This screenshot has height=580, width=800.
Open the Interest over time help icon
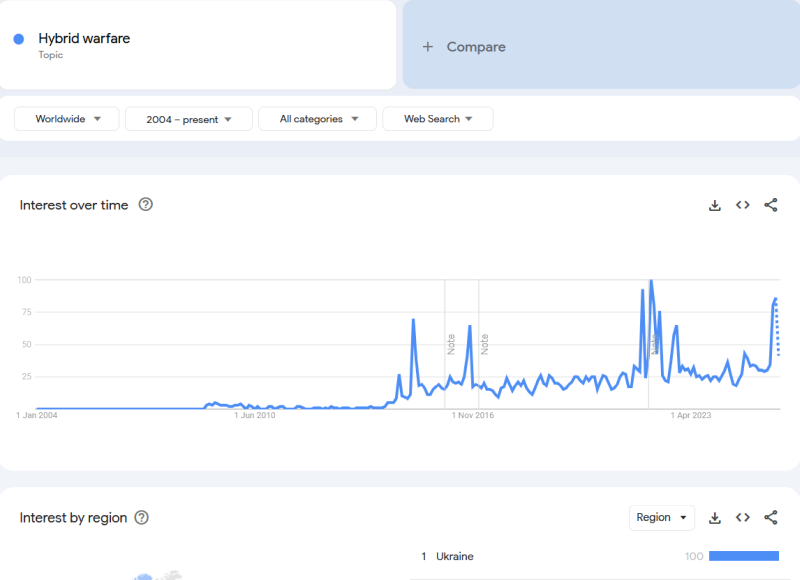pos(145,205)
